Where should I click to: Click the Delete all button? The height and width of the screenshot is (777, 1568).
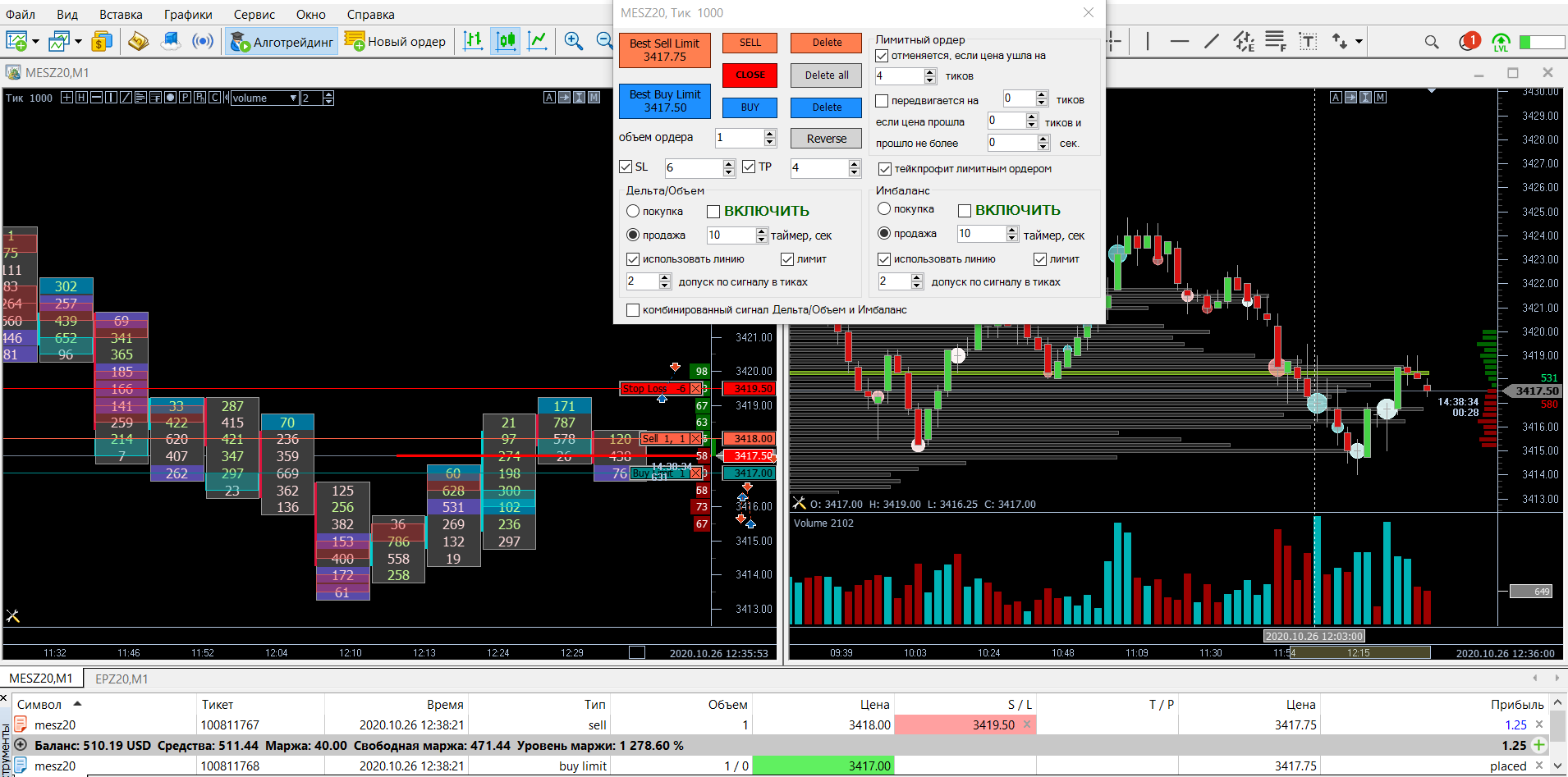(827, 75)
